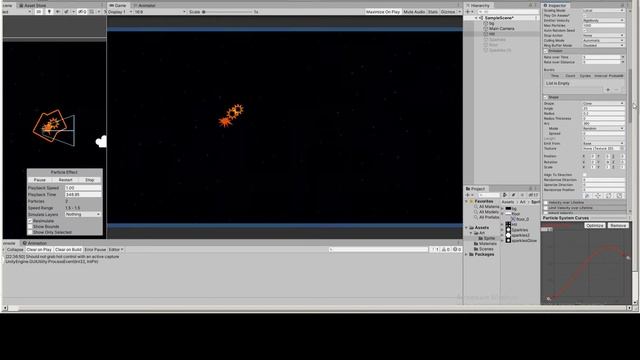This screenshot has height=360, width=640.
Task: Toggle Auto Random Seed checkbox
Action: pos(585,30)
